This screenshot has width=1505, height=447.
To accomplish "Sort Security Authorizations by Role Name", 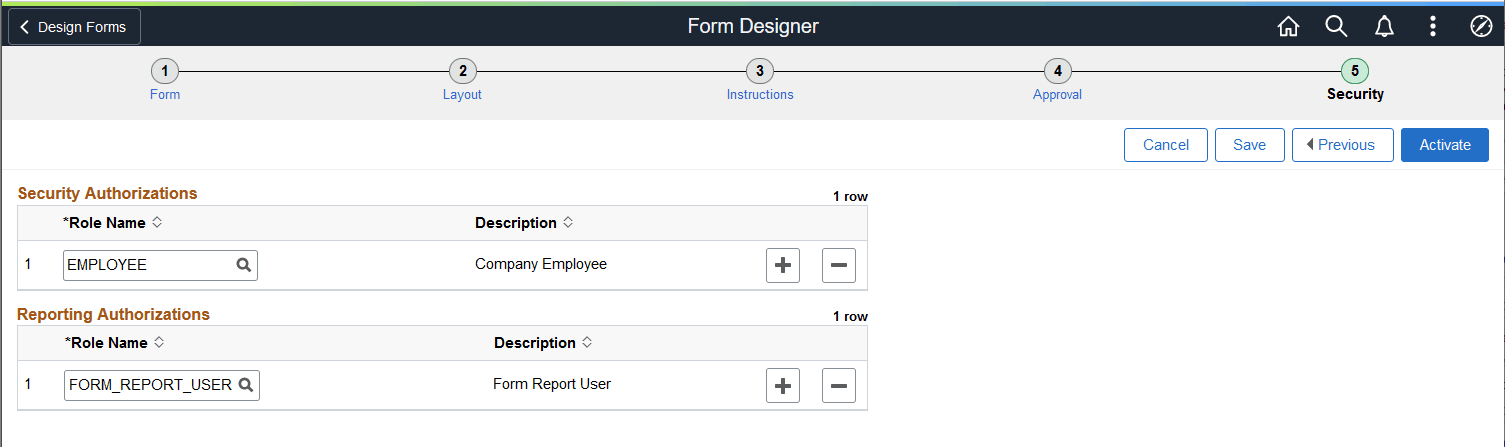I will click(113, 223).
